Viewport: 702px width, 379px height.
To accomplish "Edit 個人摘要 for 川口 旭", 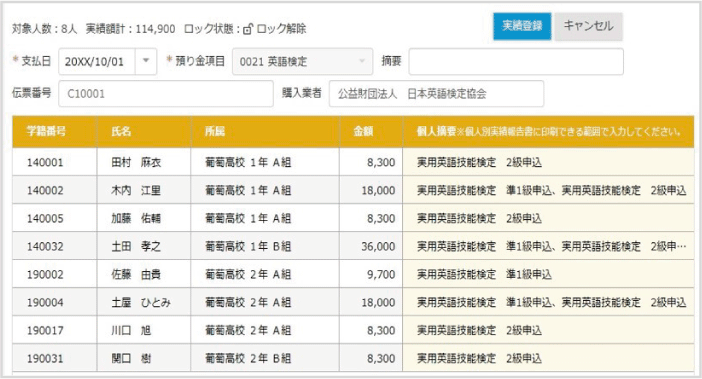I will [x=548, y=331].
